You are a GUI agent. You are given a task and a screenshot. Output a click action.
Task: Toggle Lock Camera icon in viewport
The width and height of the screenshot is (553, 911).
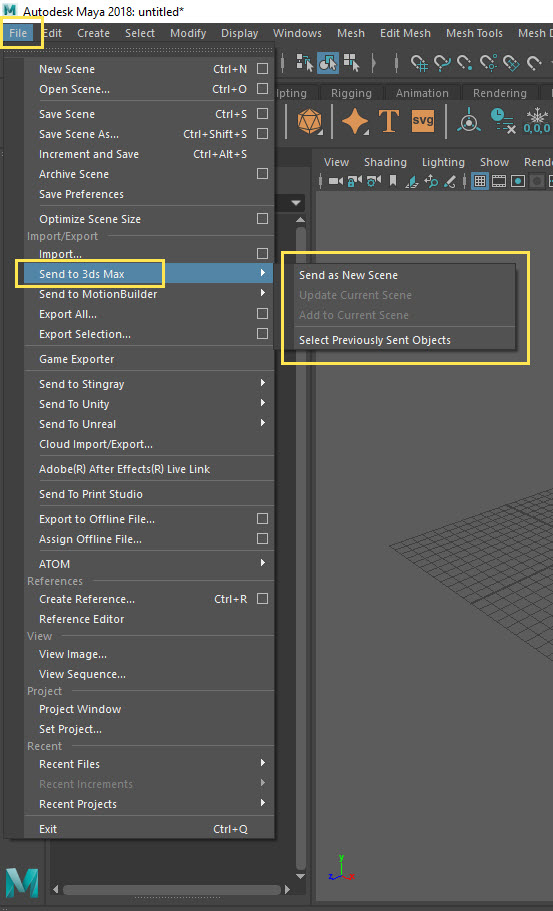point(354,181)
